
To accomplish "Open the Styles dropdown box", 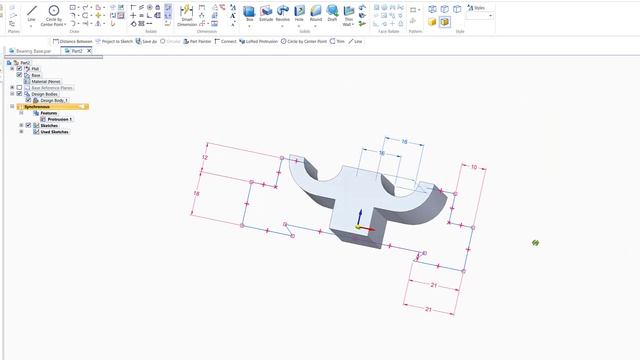I will (480, 16).
